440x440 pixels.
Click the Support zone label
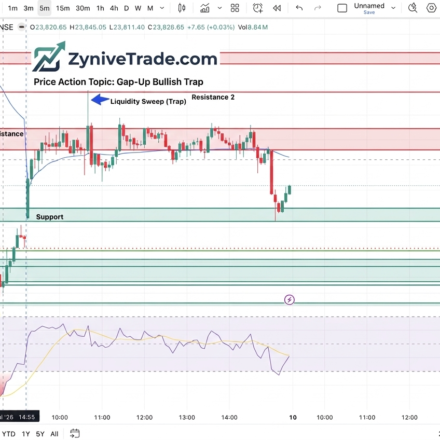tap(49, 217)
